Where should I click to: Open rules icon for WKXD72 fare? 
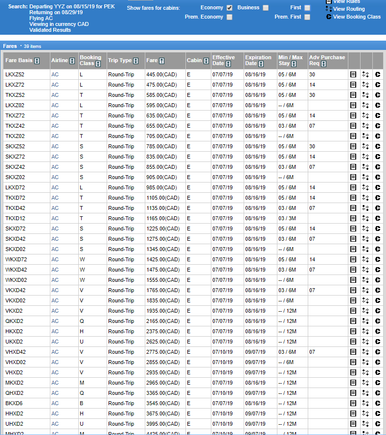click(353, 259)
